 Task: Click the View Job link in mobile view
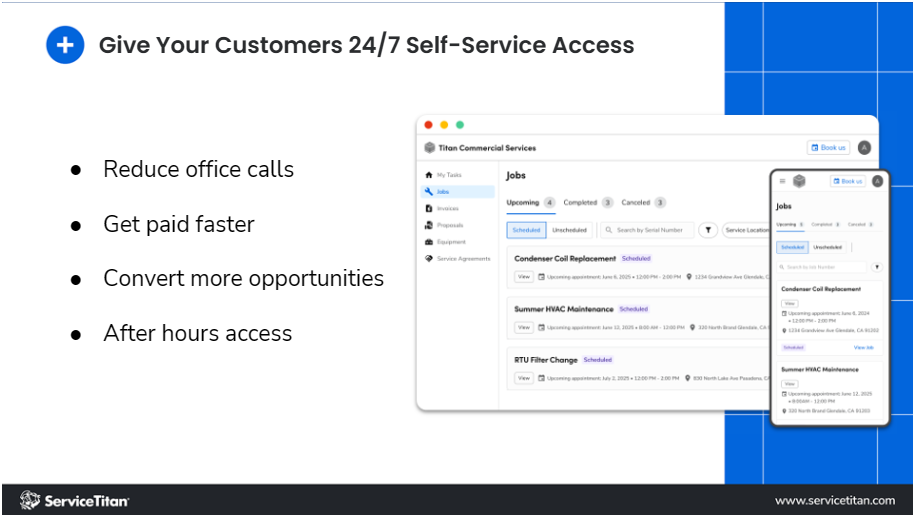tap(864, 347)
